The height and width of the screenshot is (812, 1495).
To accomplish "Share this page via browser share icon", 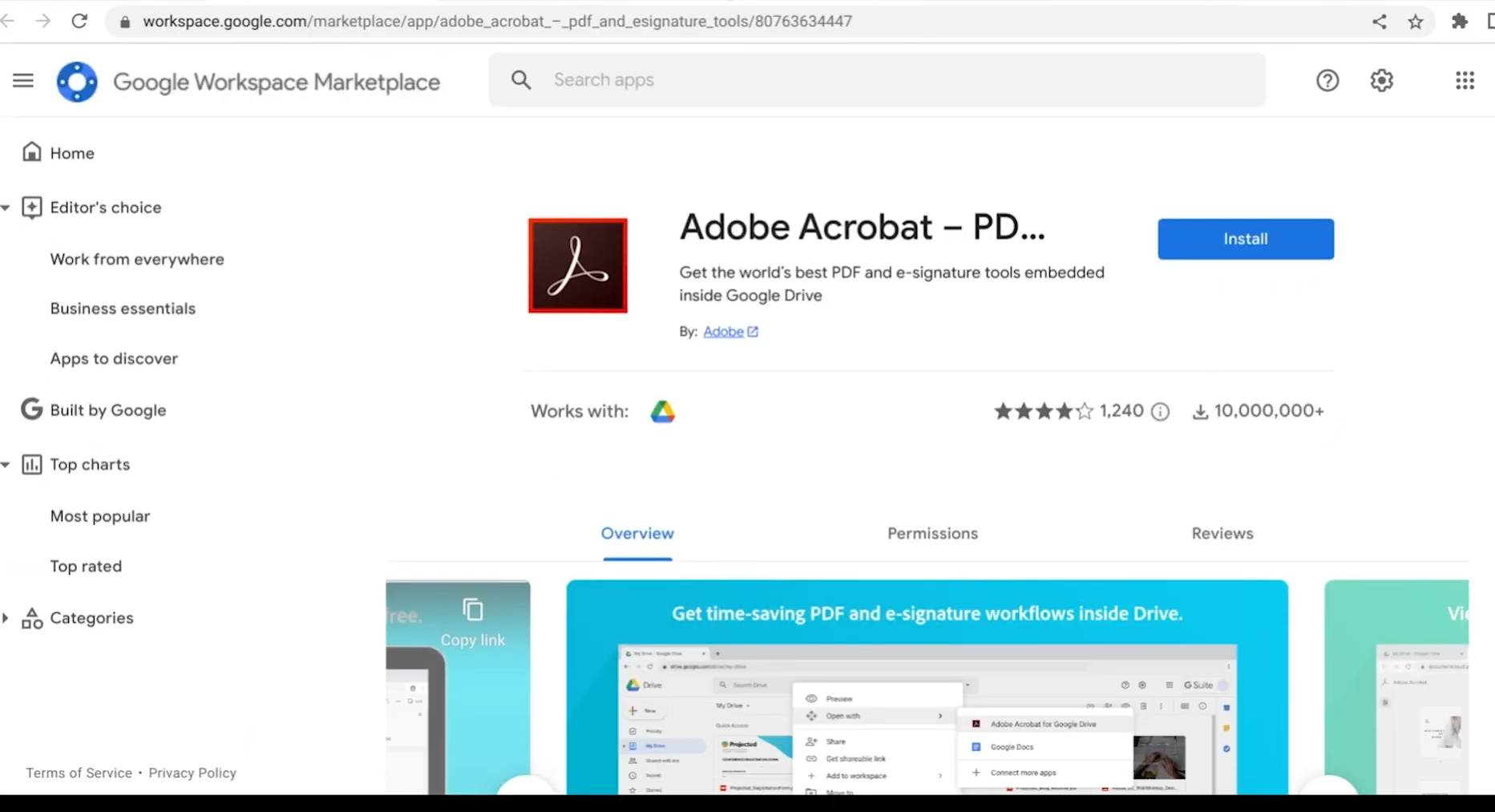I will tap(1379, 22).
